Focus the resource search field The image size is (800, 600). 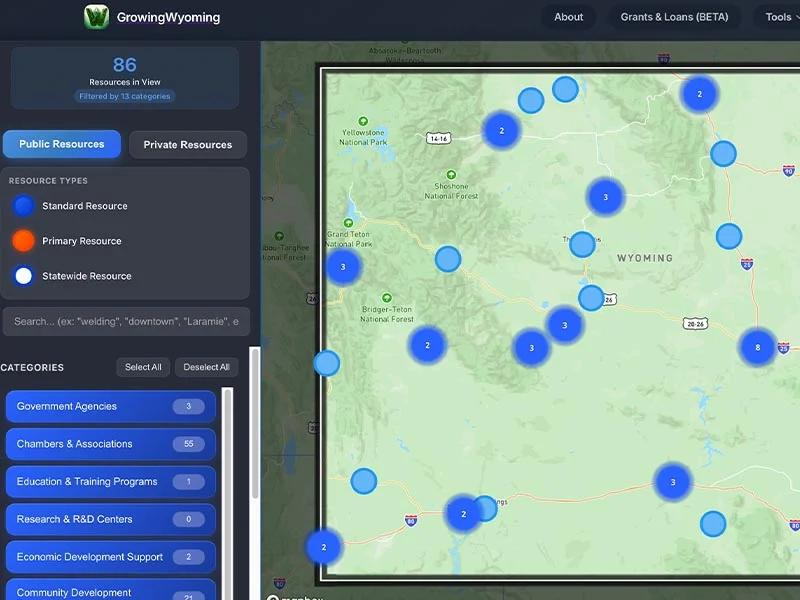(x=127, y=321)
